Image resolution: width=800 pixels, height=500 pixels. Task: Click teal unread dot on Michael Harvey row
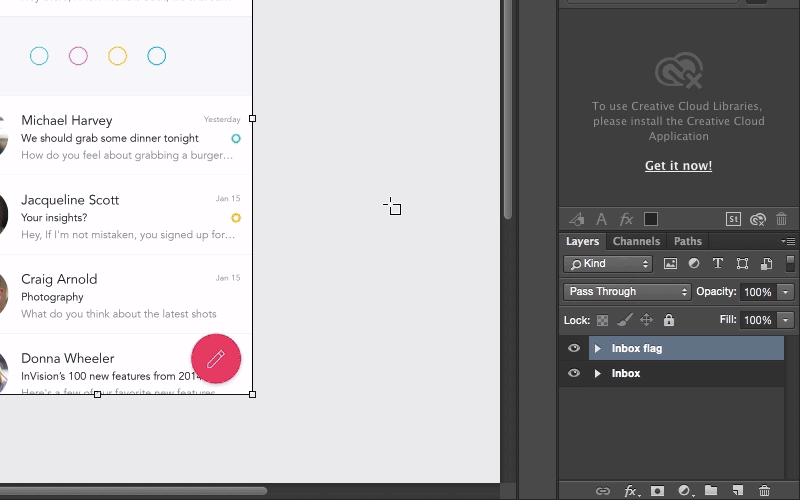click(x=236, y=138)
